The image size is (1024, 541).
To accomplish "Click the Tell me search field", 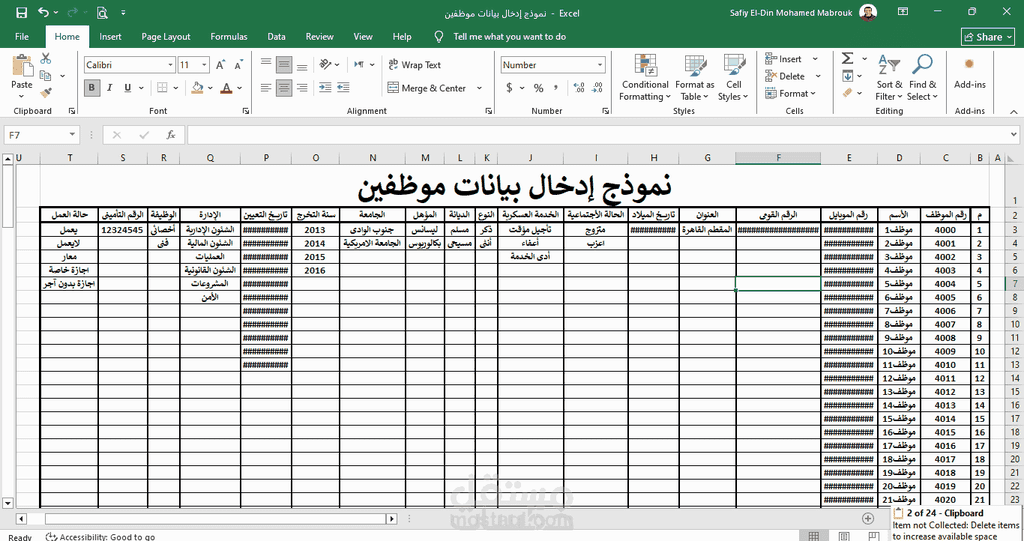I will click(x=509, y=37).
